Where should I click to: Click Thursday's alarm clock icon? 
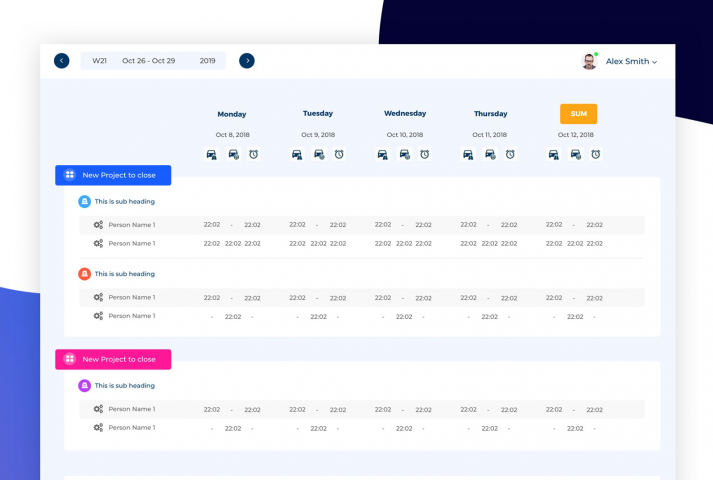(x=510, y=155)
